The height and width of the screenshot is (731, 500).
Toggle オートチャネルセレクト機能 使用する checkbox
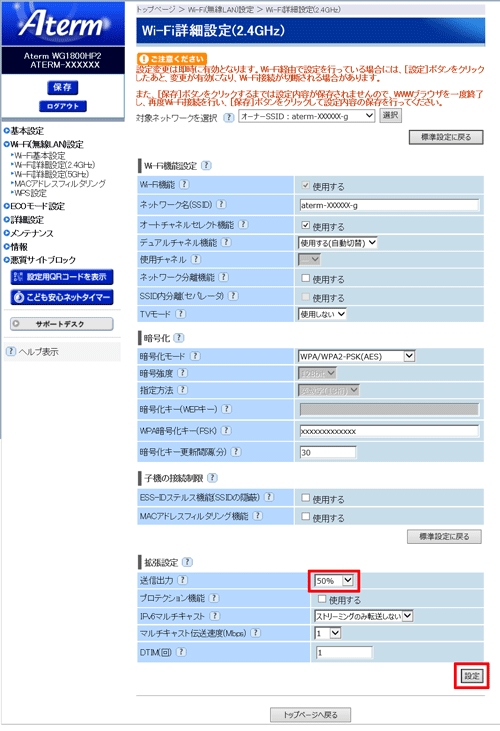click(305, 225)
